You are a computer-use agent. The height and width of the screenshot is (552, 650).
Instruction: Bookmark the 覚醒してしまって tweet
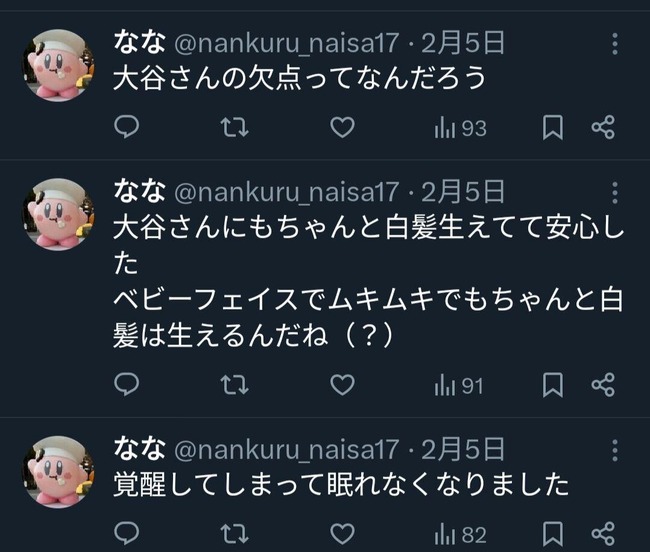(x=552, y=535)
